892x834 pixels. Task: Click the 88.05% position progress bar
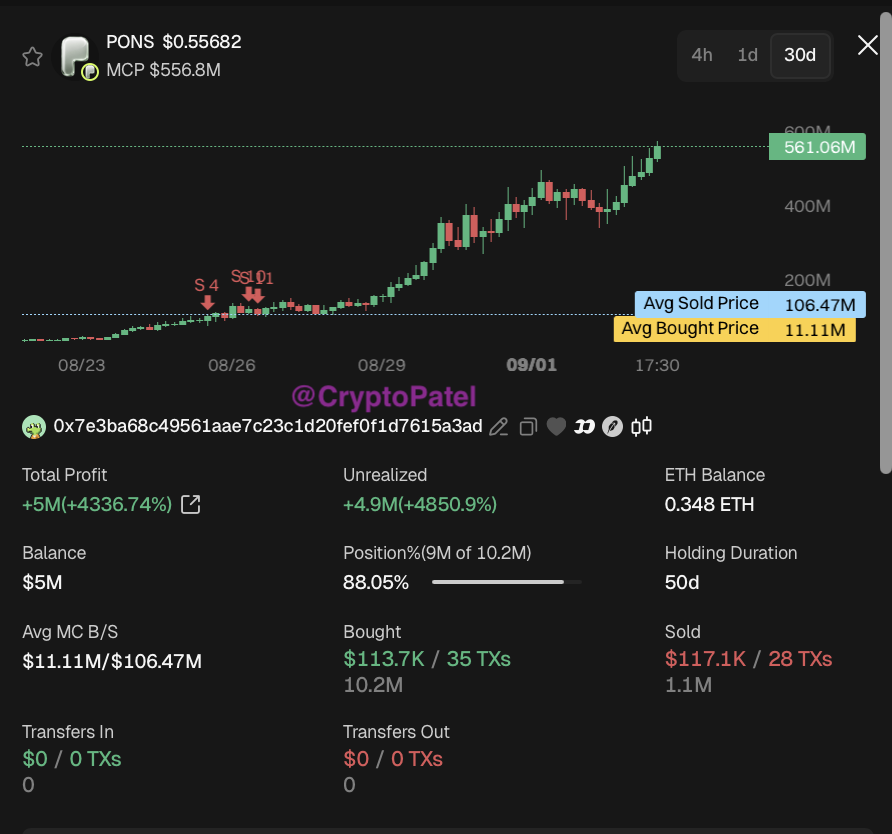tap(506, 582)
